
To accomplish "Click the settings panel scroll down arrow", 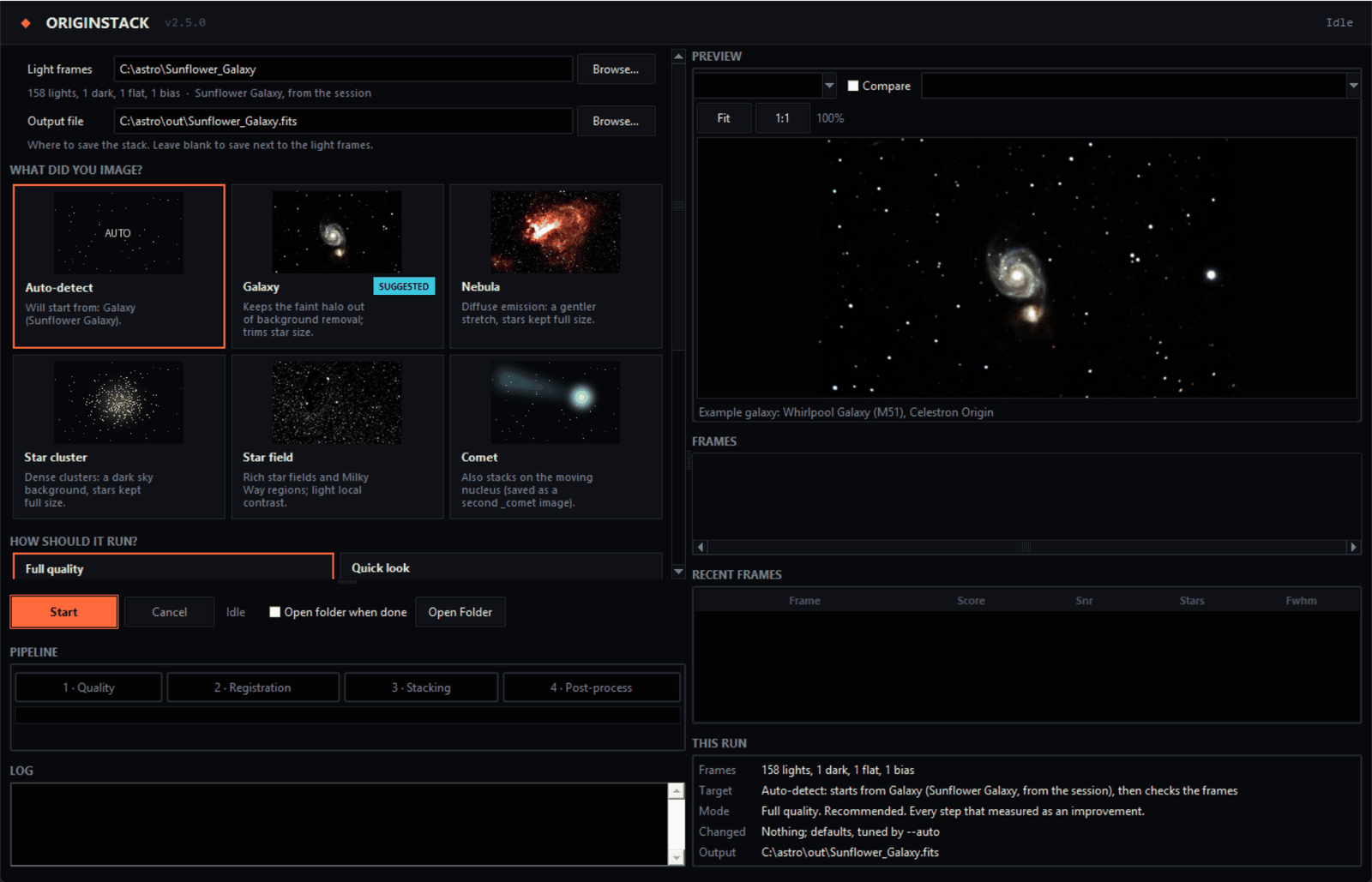I will point(678,572).
